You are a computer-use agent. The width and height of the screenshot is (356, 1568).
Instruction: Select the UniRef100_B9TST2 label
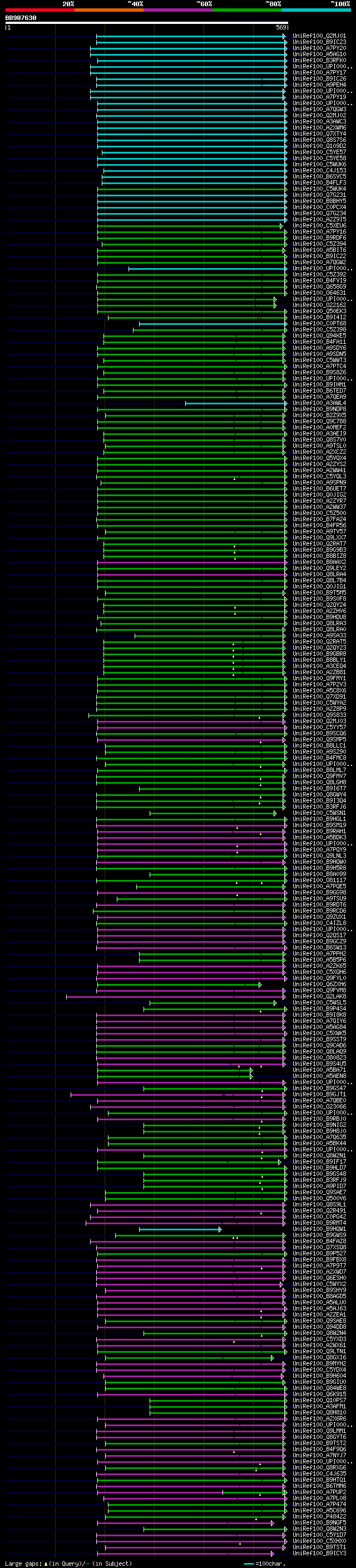click(x=319, y=1443)
